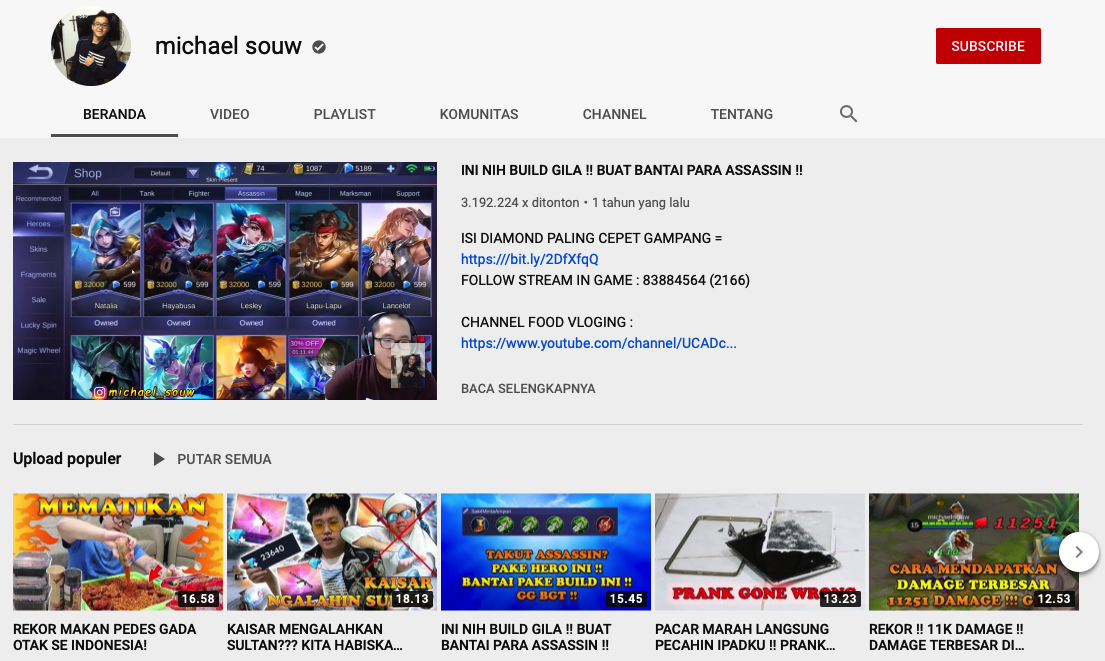Play the featured Mobile Legends Shop video thumbnail

tap(225, 281)
